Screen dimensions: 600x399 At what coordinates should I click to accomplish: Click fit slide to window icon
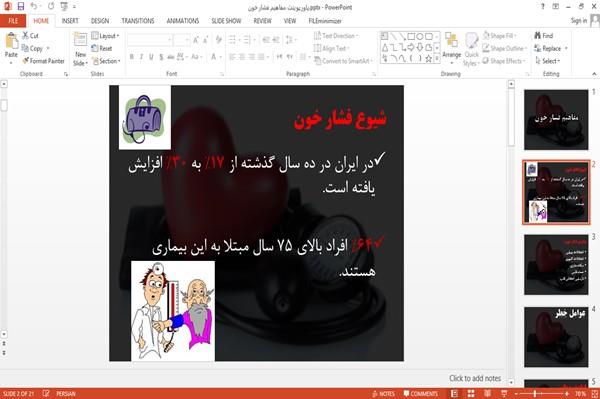(x=595, y=394)
